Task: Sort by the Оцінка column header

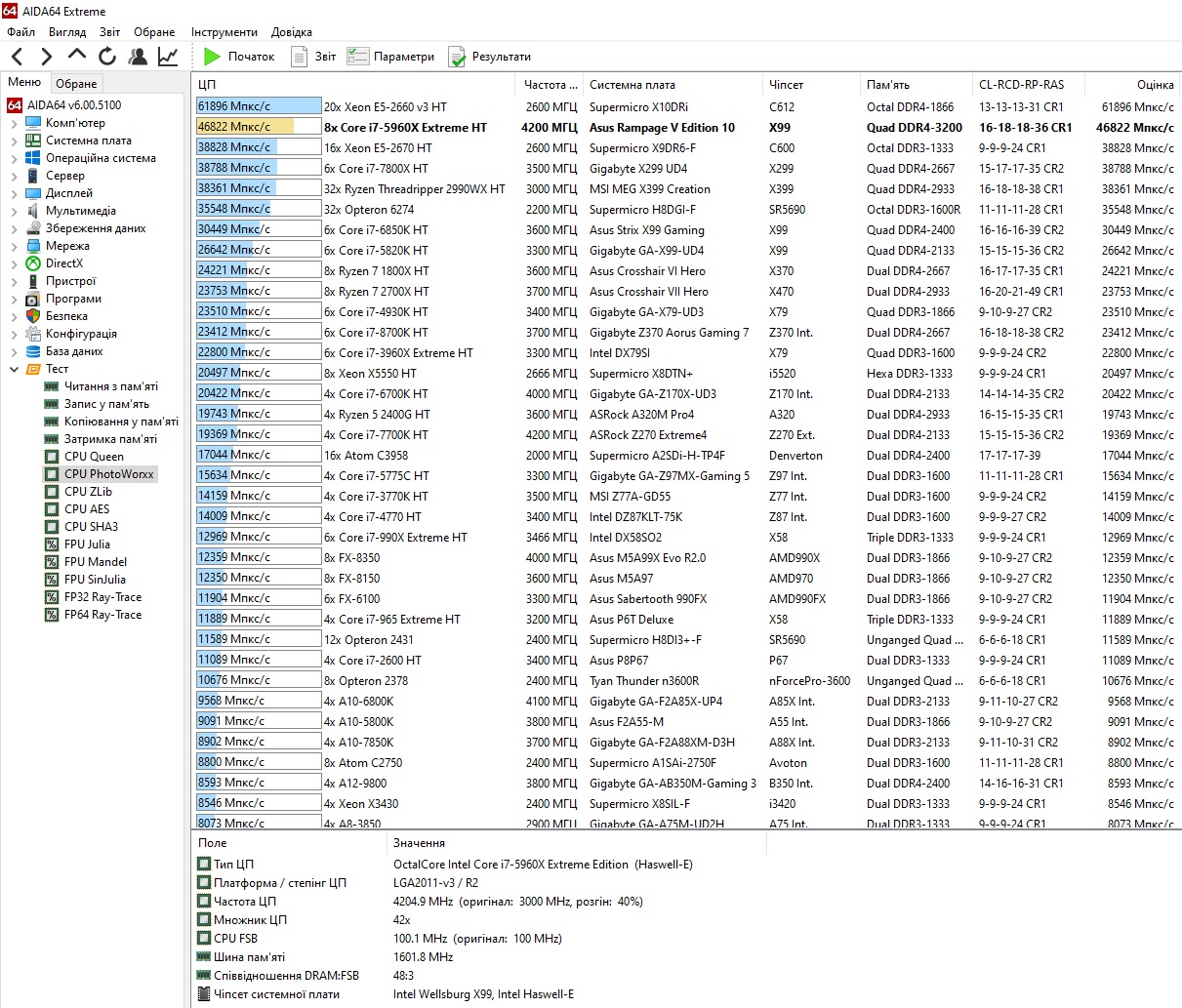Action: pos(1132,85)
